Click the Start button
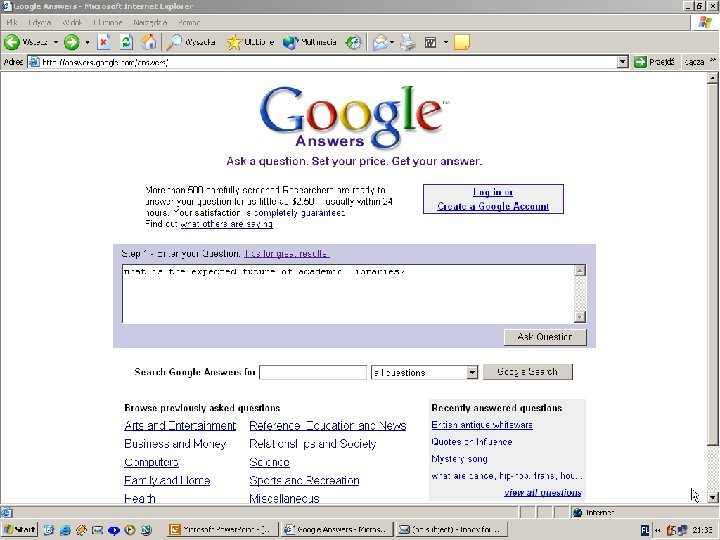 point(19,529)
